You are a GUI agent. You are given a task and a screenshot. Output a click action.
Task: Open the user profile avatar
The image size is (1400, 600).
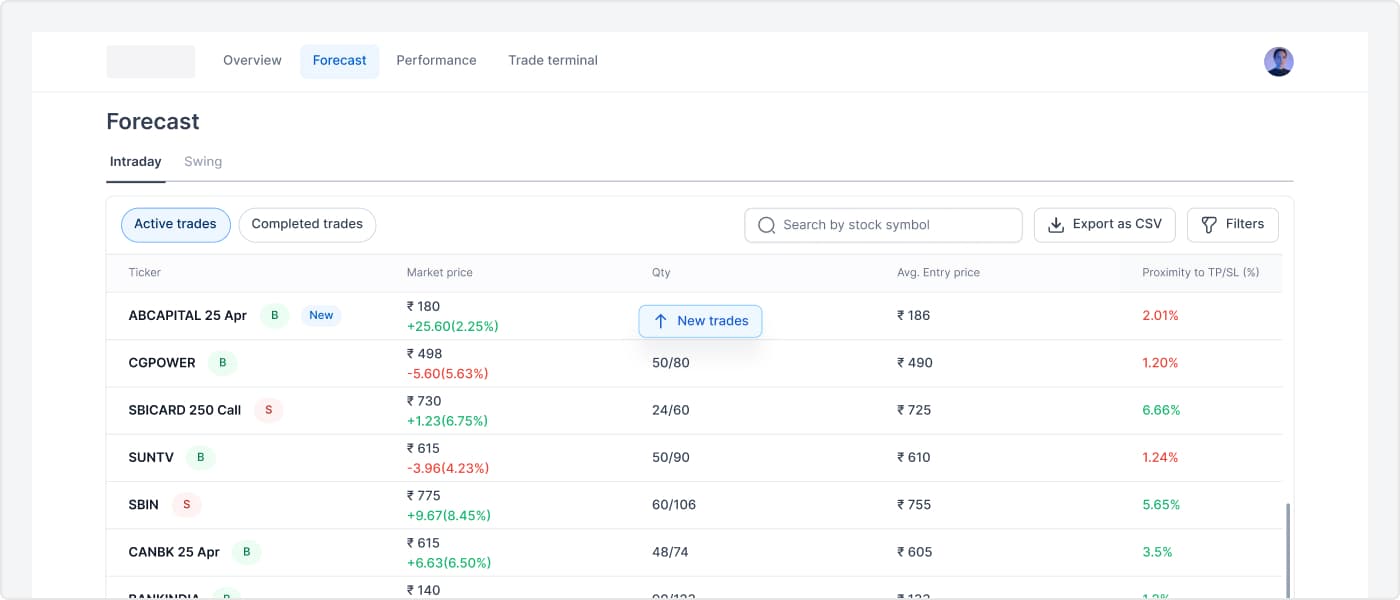point(1279,61)
